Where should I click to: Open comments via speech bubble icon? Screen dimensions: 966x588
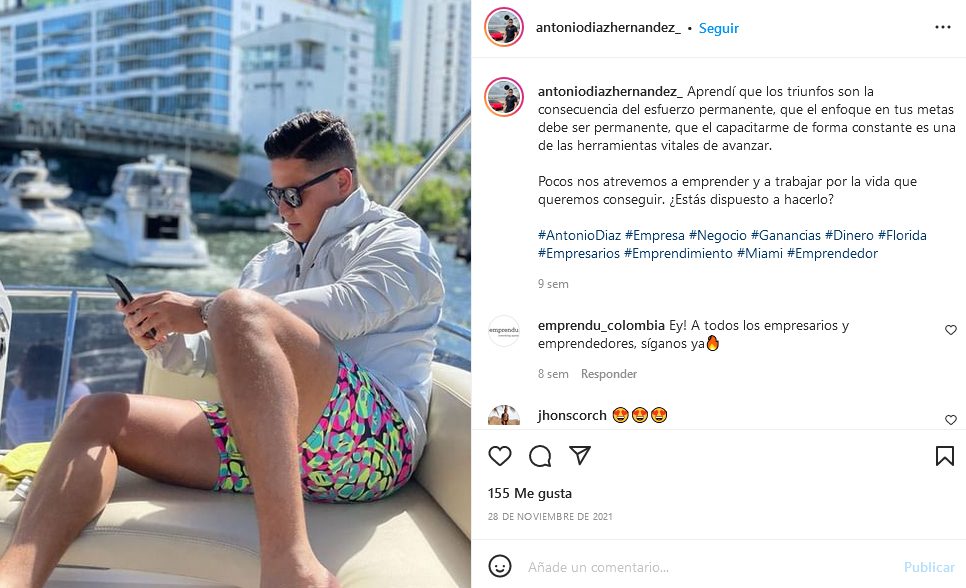[x=540, y=456]
